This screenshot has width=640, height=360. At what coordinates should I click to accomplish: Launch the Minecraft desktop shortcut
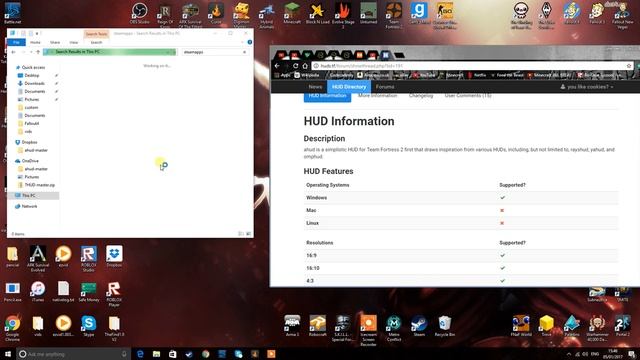[292, 13]
